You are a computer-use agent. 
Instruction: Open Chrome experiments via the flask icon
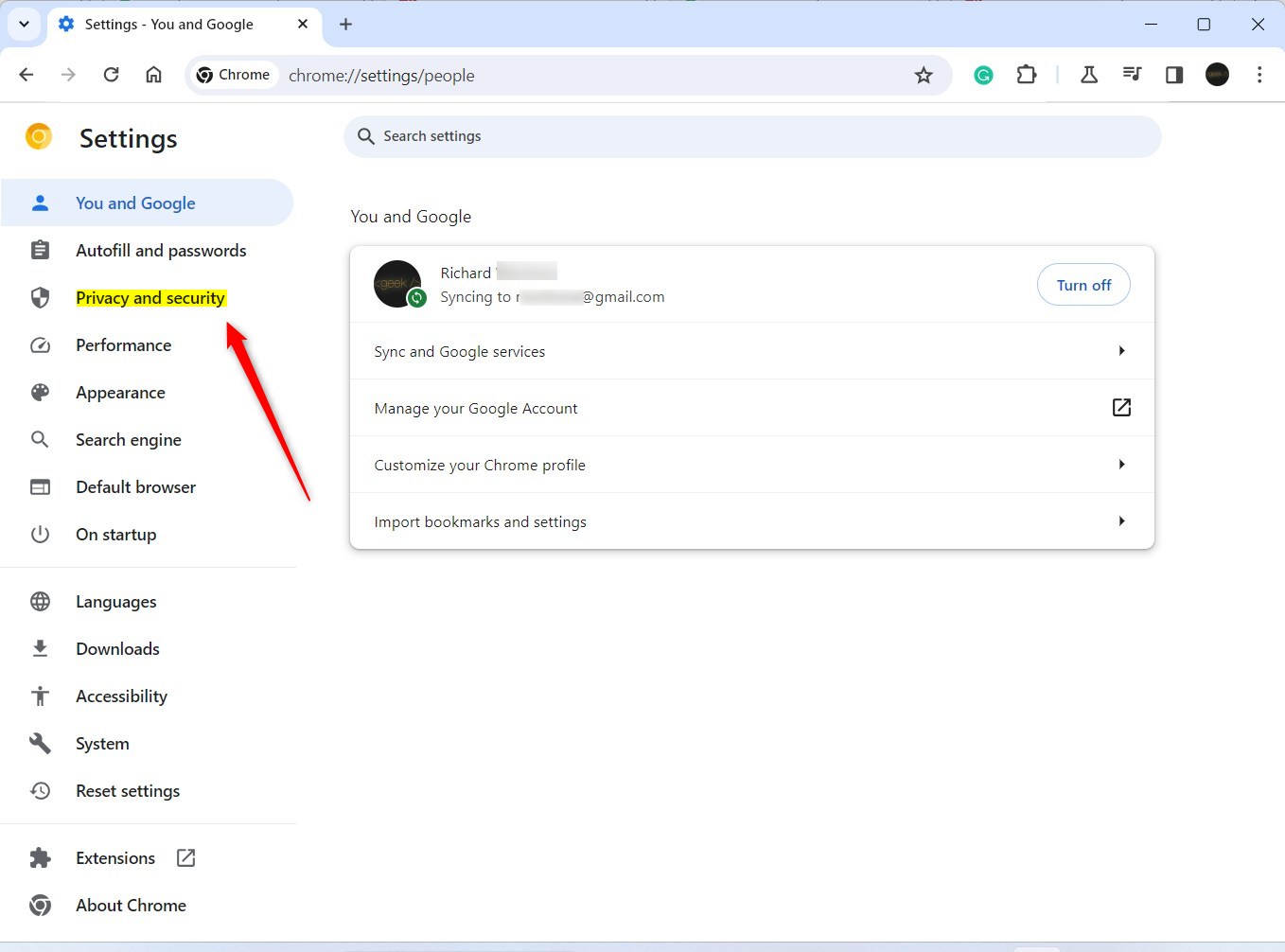pos(1088,74)
